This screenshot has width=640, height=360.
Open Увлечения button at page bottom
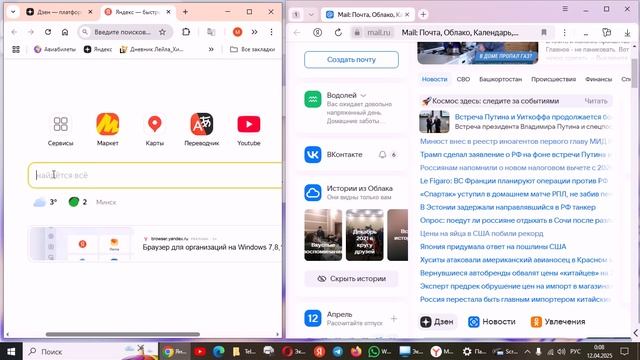point(558,322)
